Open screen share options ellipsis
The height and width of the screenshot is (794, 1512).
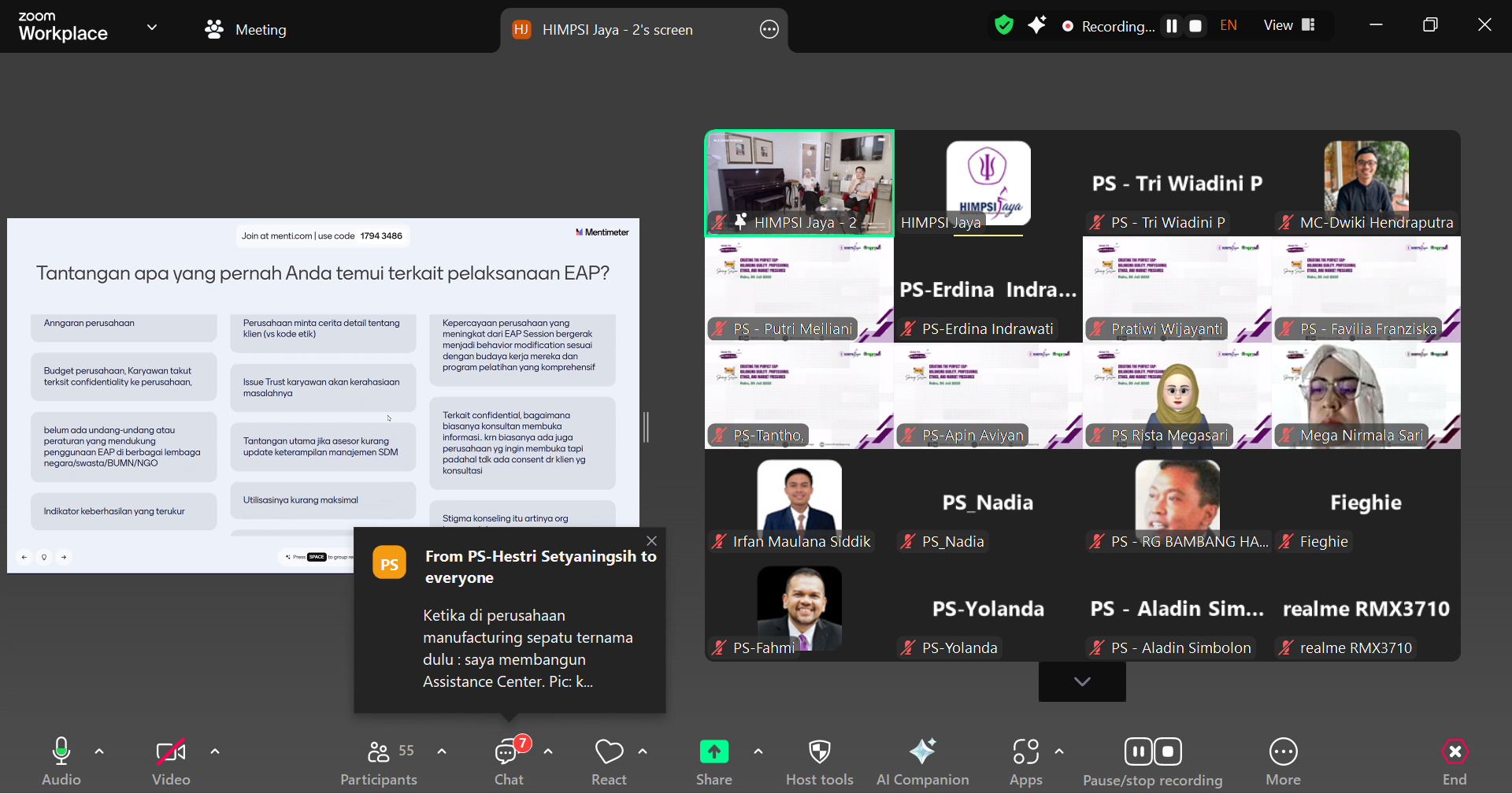pos(769,30)
